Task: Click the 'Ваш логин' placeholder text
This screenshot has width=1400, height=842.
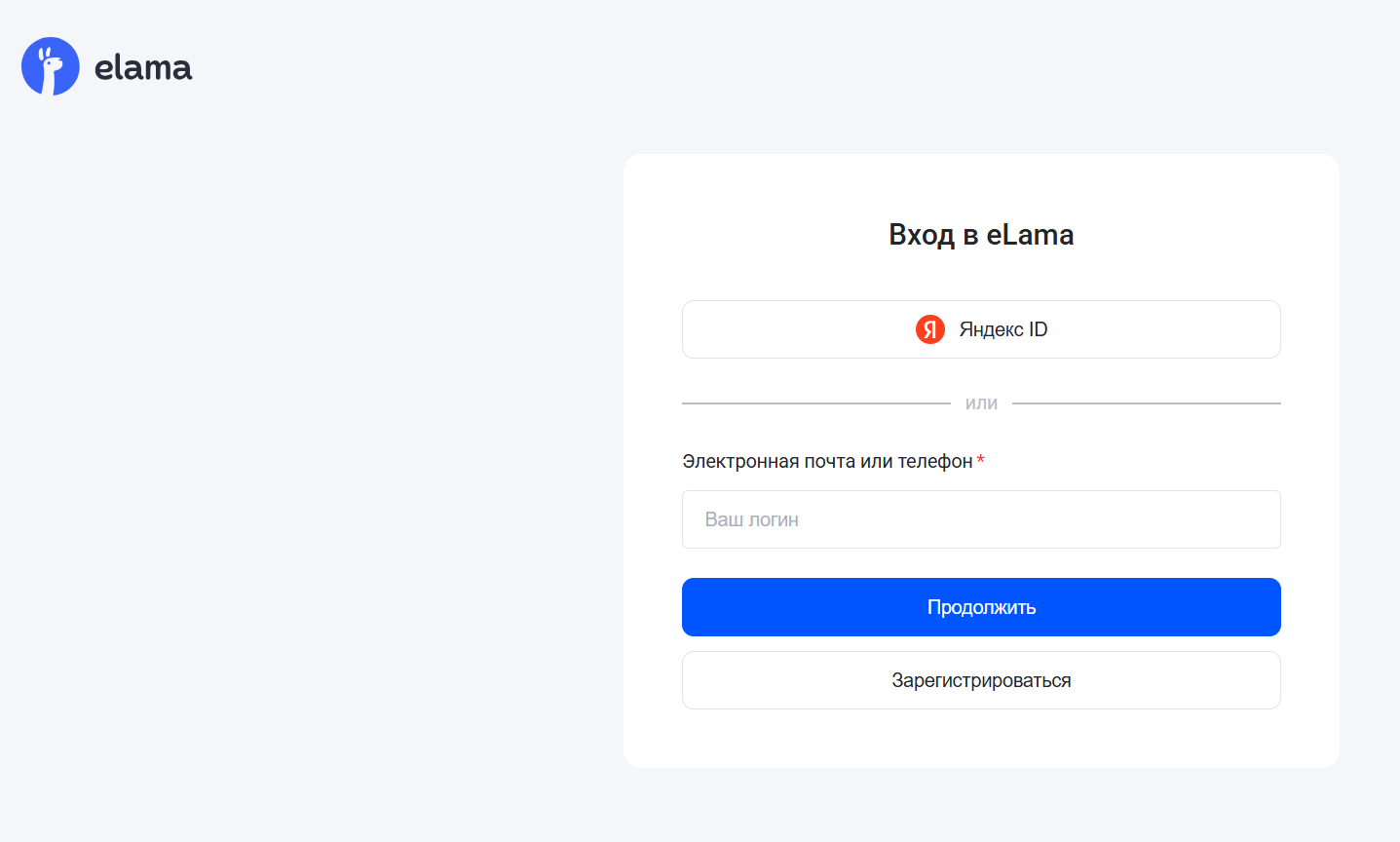Action: [752, 519]
